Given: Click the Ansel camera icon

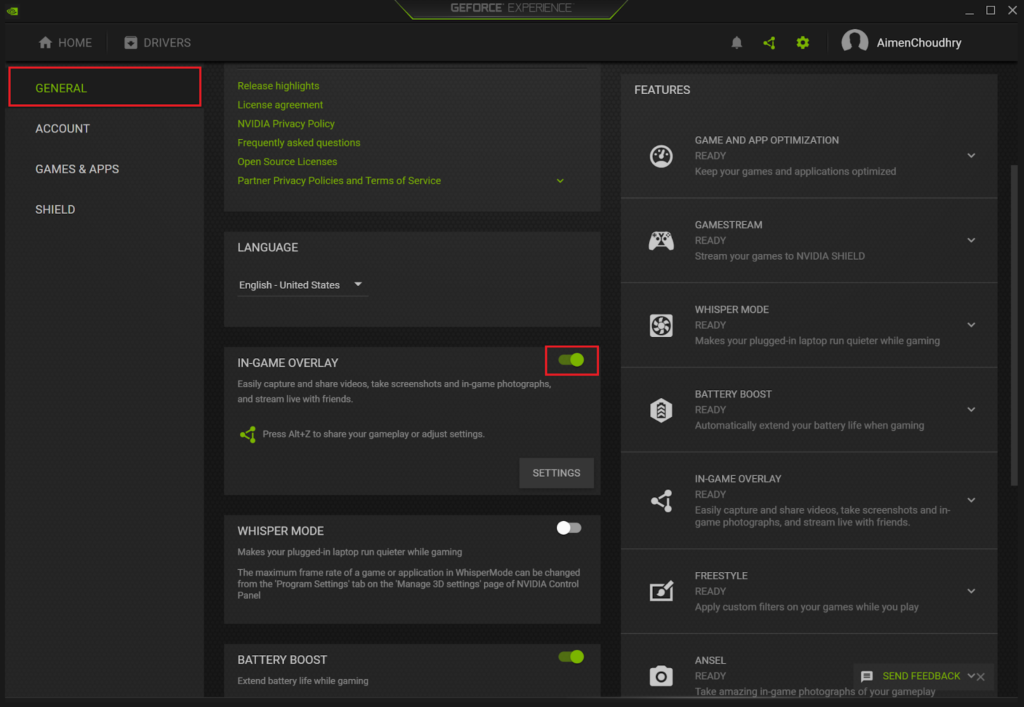Looking at the screenshot, I should tap(661, 676).
